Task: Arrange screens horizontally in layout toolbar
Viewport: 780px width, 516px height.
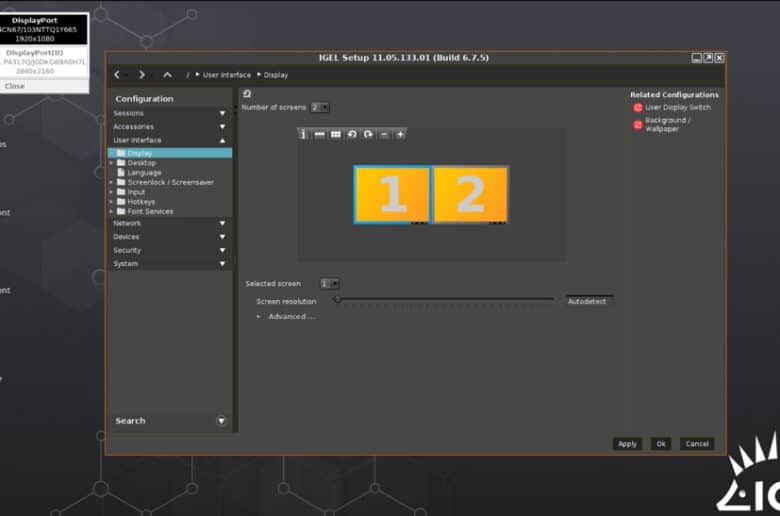Action: coord(319,134)
